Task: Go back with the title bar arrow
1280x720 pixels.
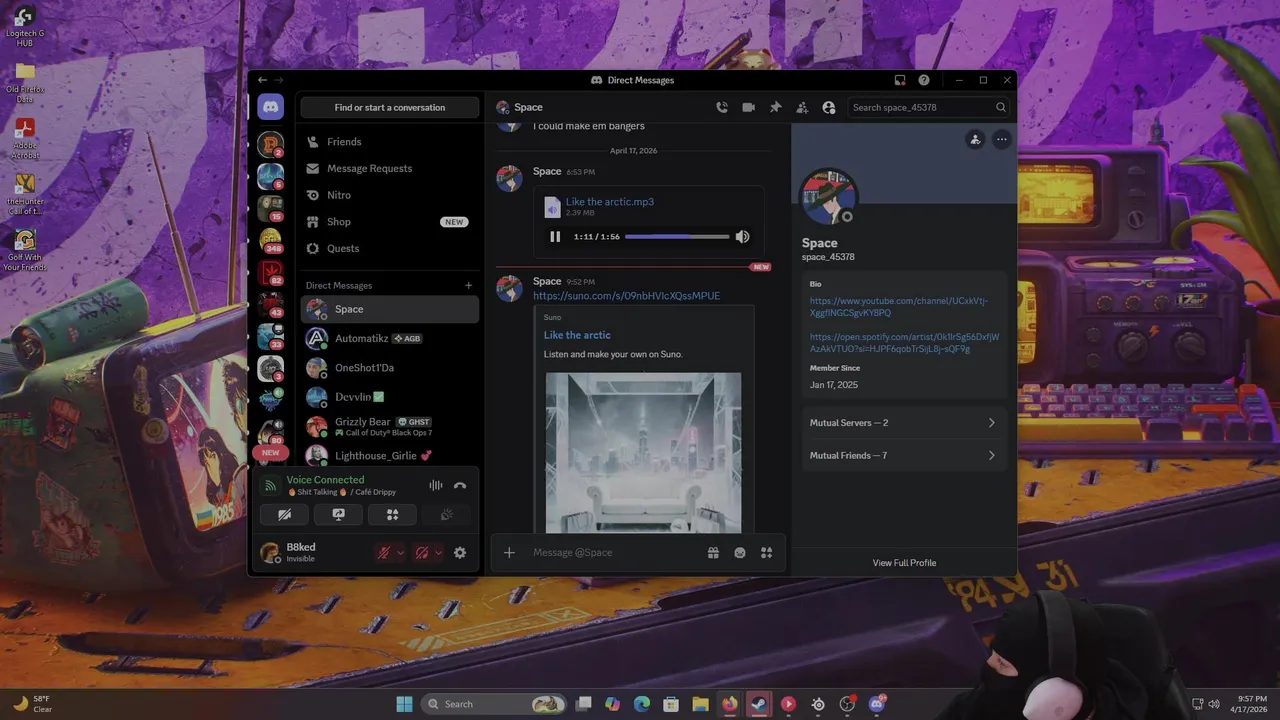Action: [x=262, y=80]
